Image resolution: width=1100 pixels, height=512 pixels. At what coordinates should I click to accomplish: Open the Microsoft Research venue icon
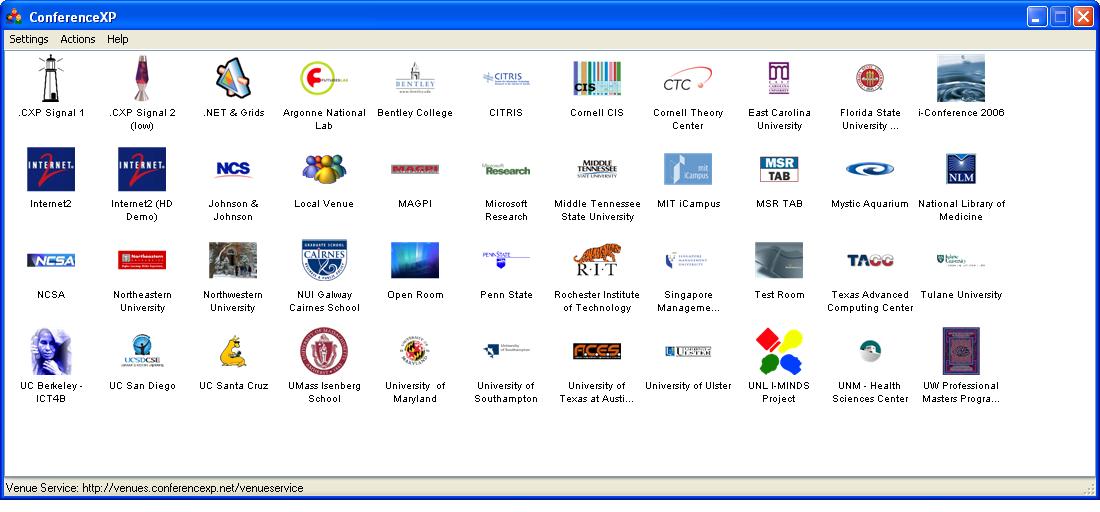[x=506, y=169]
